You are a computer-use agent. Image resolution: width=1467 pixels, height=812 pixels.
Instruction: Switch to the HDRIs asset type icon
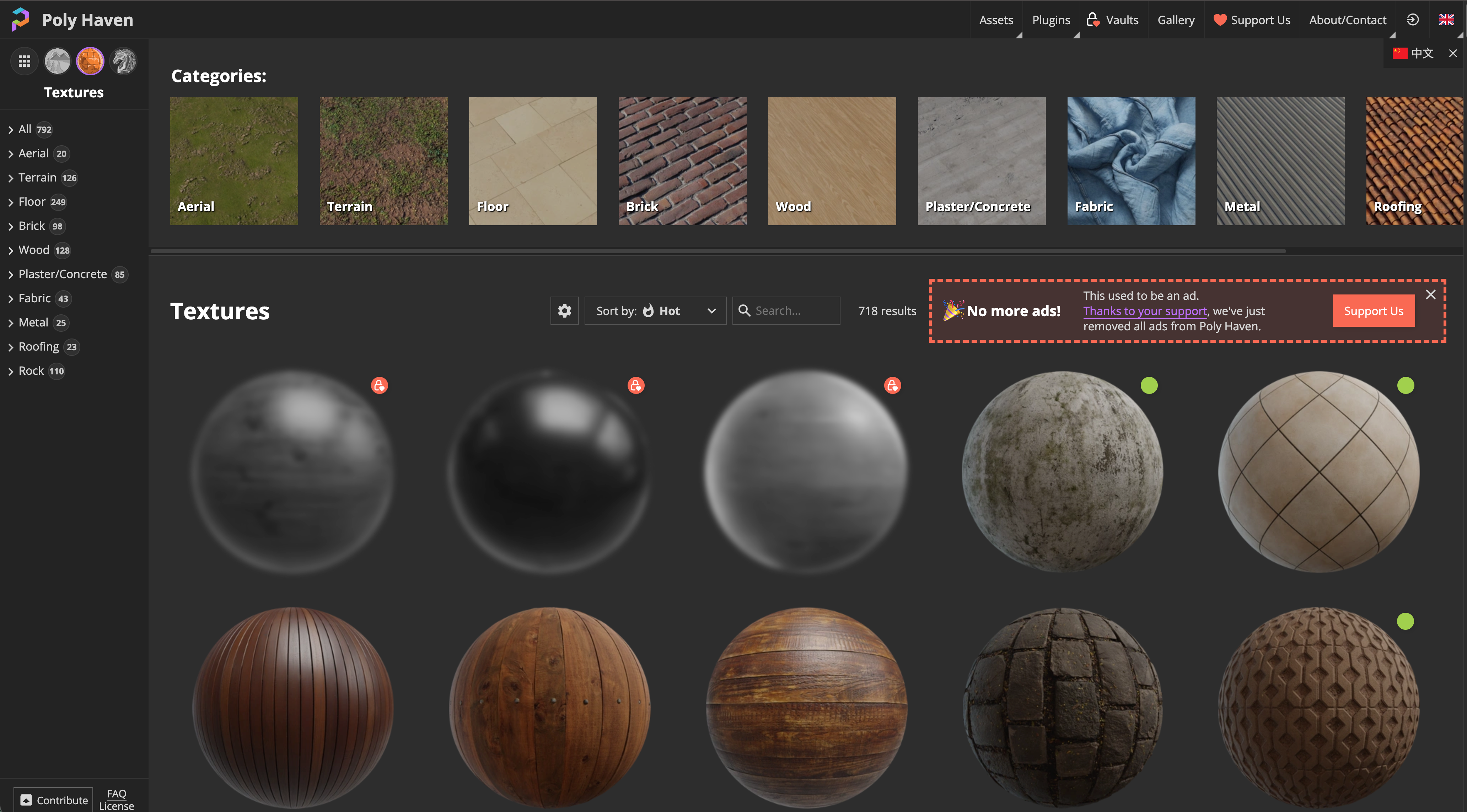(57, 61)
